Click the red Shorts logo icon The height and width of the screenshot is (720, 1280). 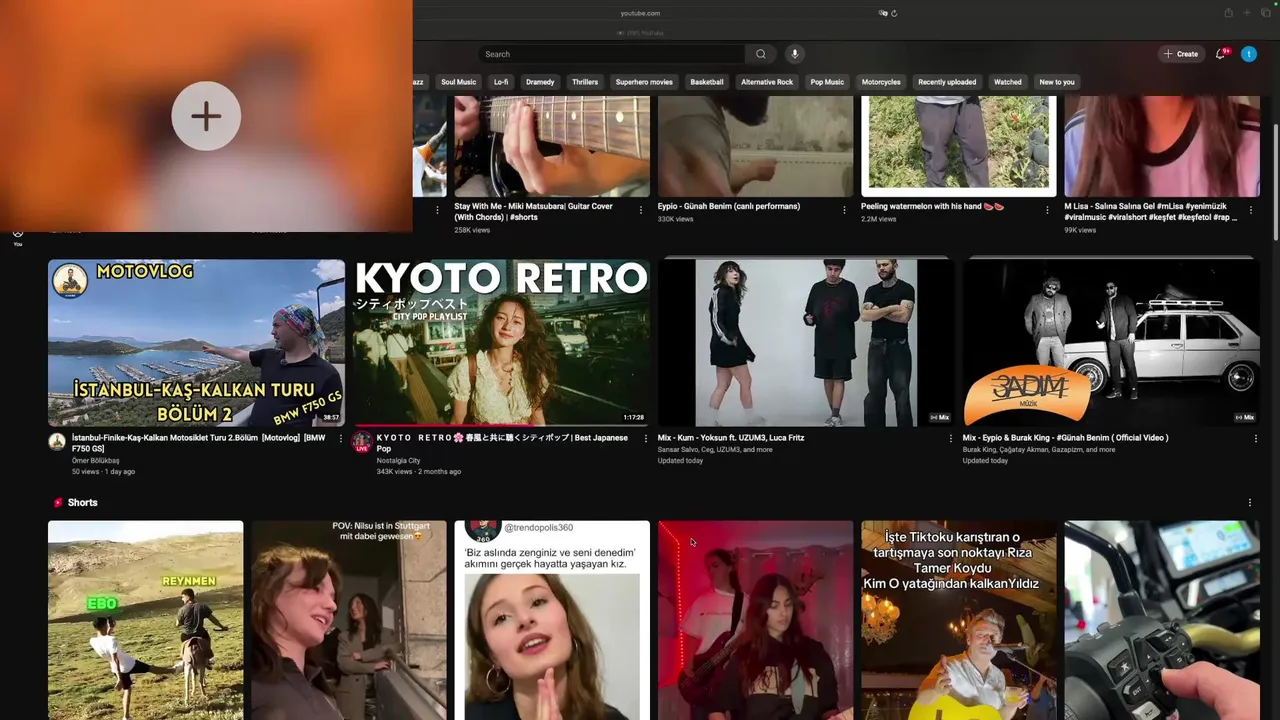click(58, 503)
